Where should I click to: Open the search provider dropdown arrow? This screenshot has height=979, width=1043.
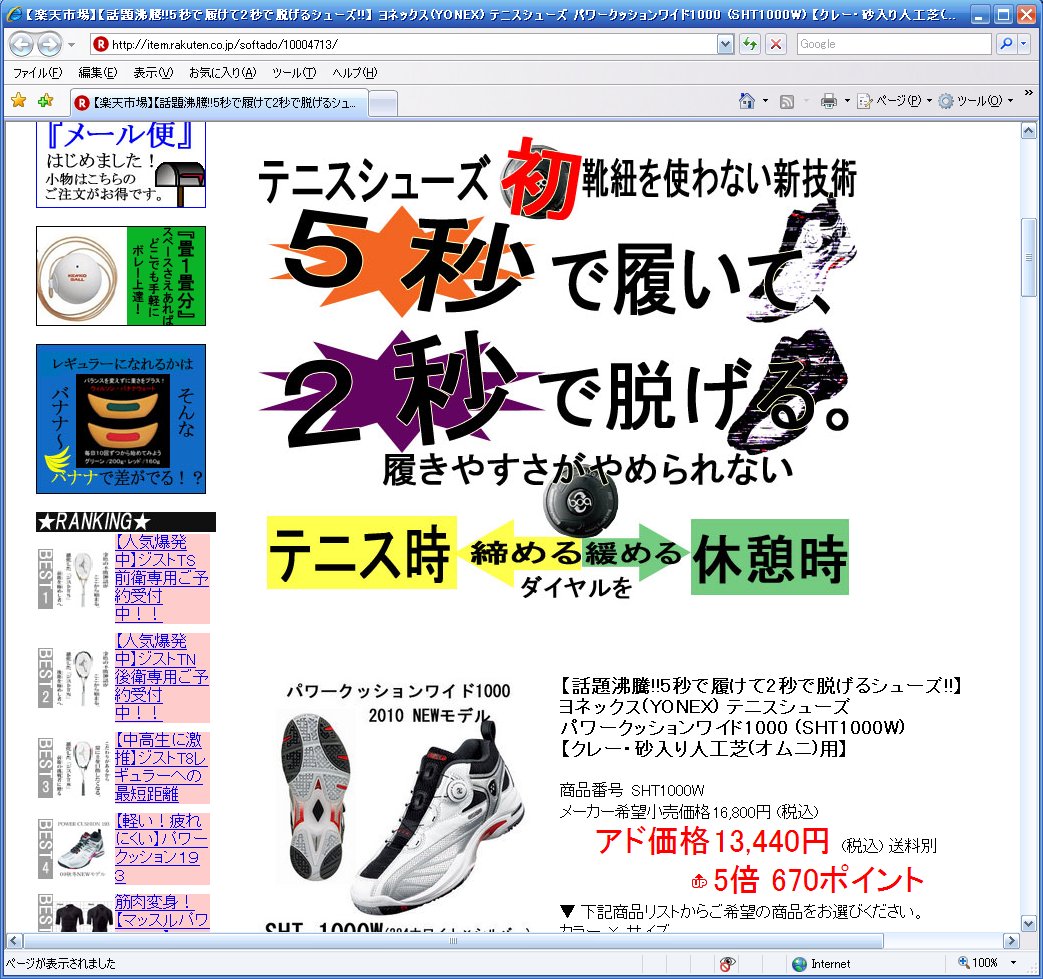[1024, 44]
